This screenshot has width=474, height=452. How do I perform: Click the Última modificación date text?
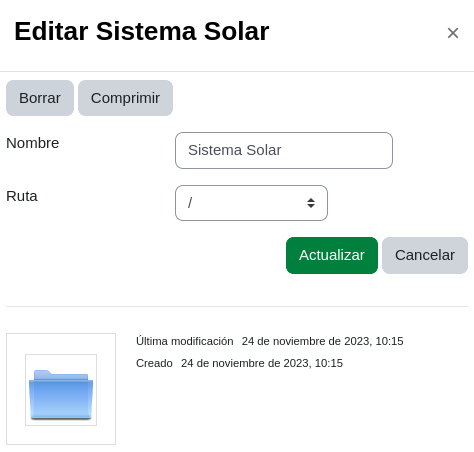click(322, 341)
